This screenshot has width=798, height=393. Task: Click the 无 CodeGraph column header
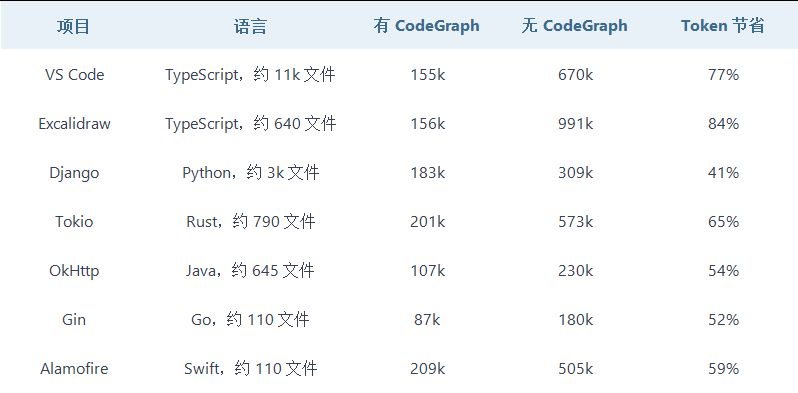575,26
